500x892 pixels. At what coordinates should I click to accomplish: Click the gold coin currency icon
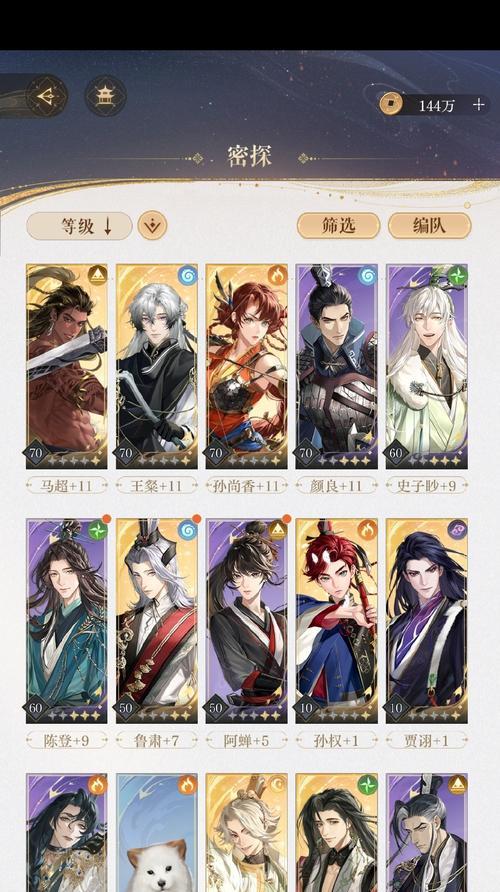click(x=391, y=104)
